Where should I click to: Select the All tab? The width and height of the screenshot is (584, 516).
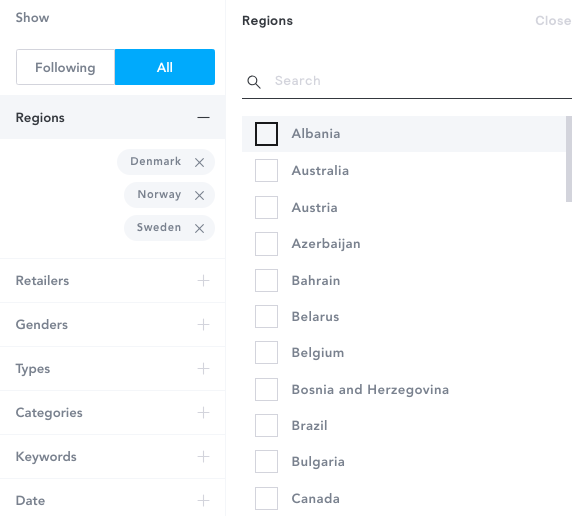tap(165, 67)
